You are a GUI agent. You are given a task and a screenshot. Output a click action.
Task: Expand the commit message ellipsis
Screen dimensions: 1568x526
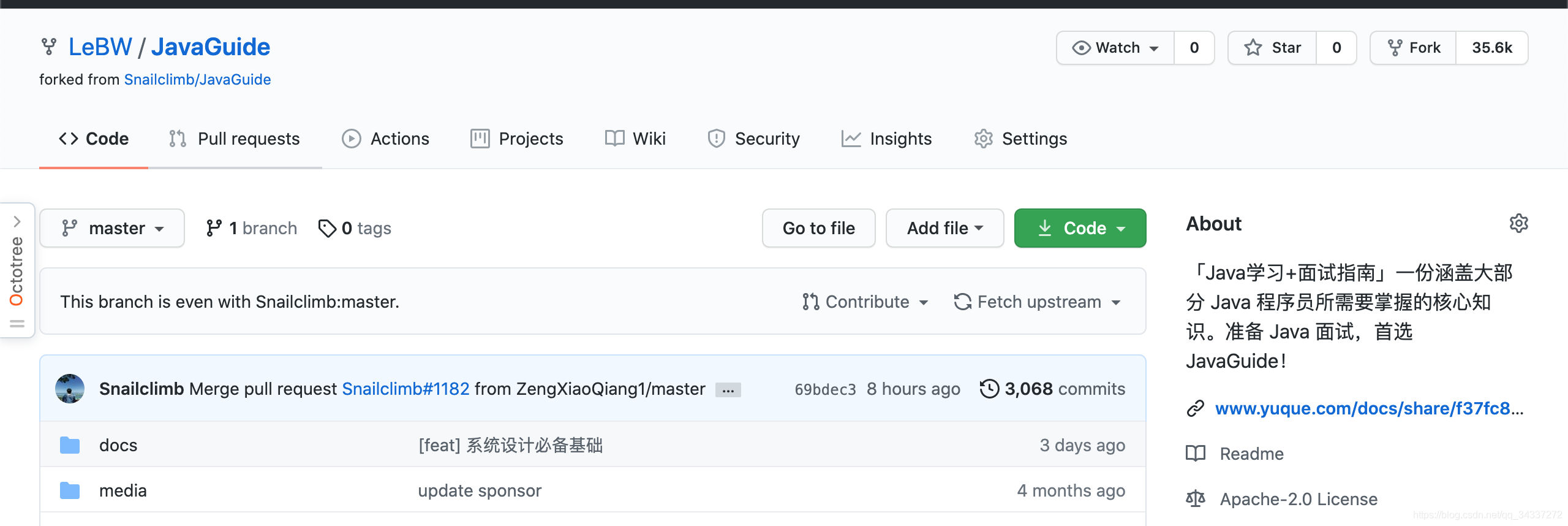click(728, 390)
